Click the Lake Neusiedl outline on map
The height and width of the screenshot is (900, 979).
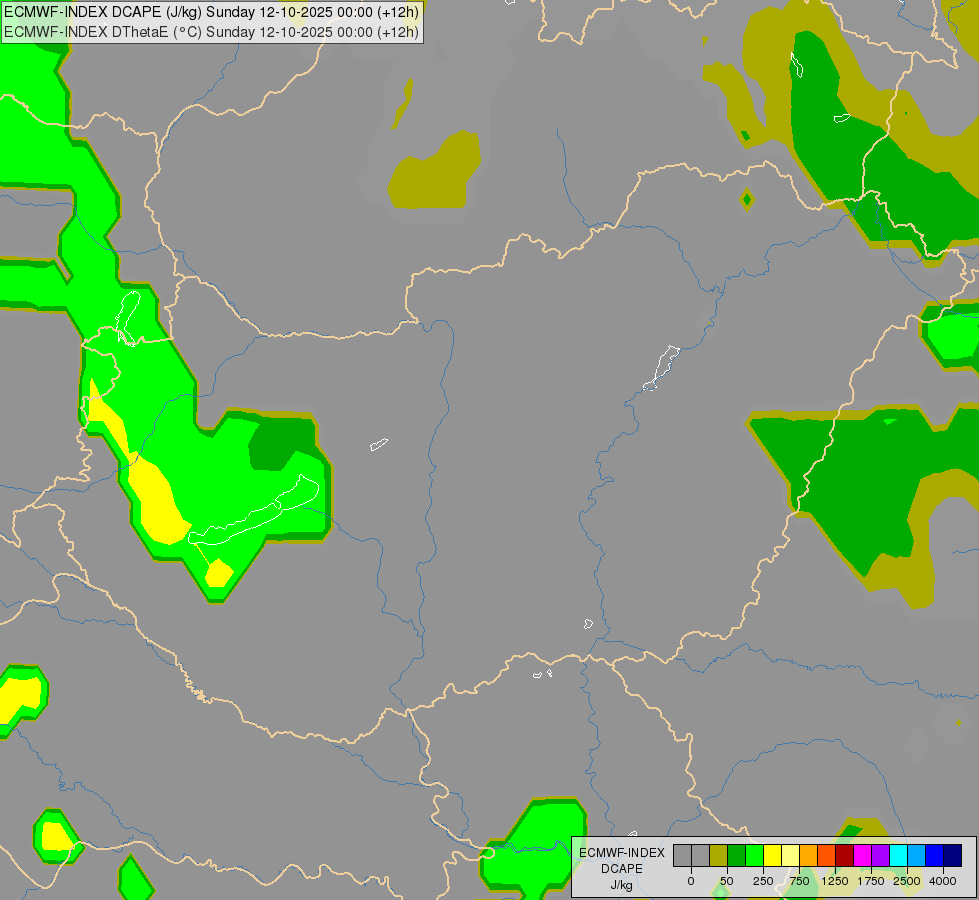[128, 319]
